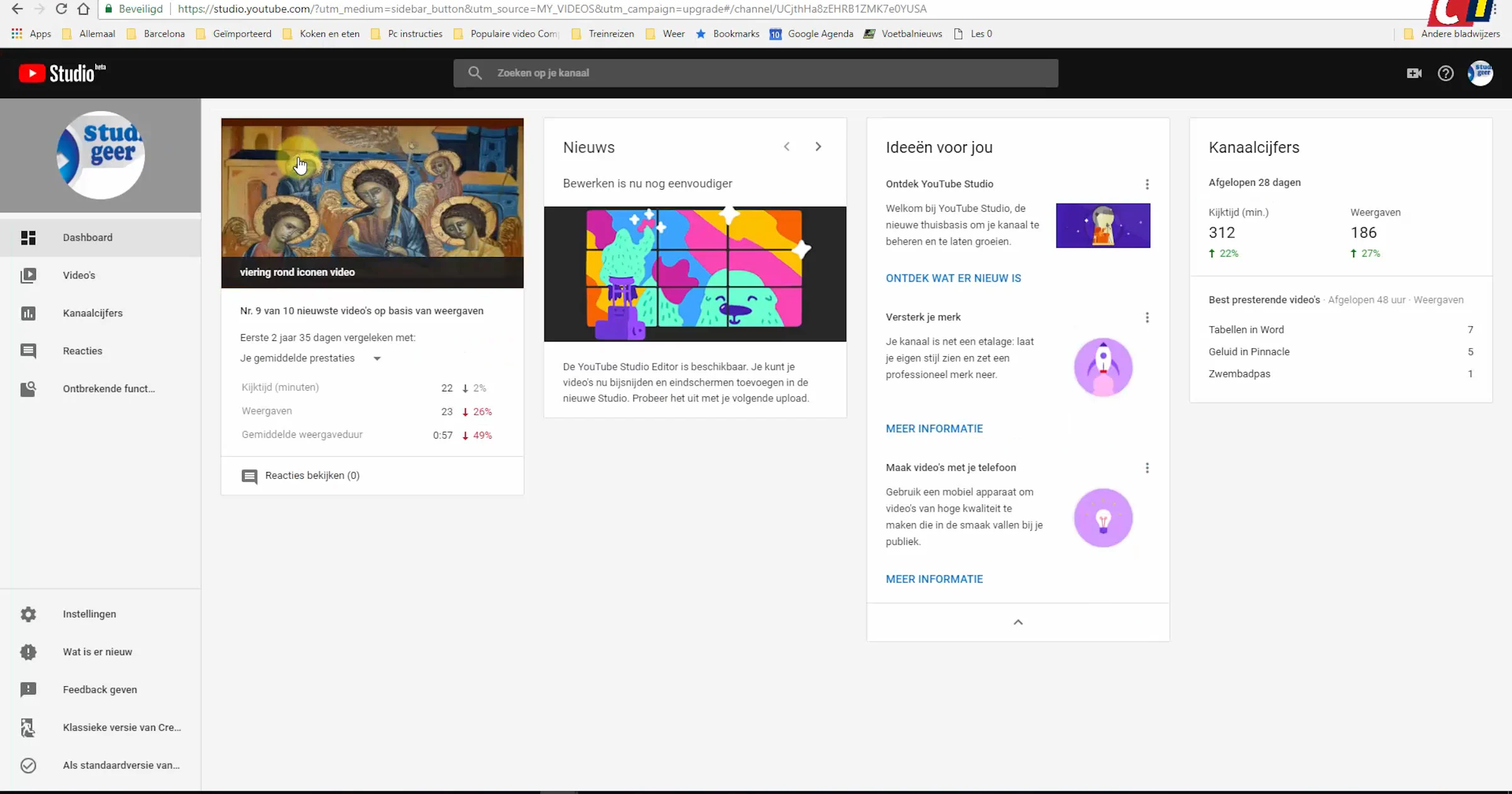Open Voetbalnieuws bookmark
This screenshot has width=1512, height=794.
(x=903, y=33)
